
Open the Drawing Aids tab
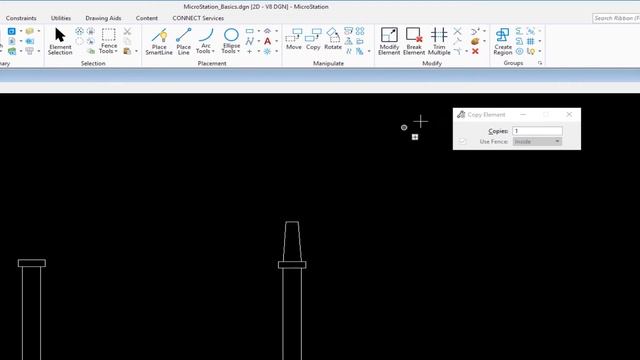coord(103,18)
